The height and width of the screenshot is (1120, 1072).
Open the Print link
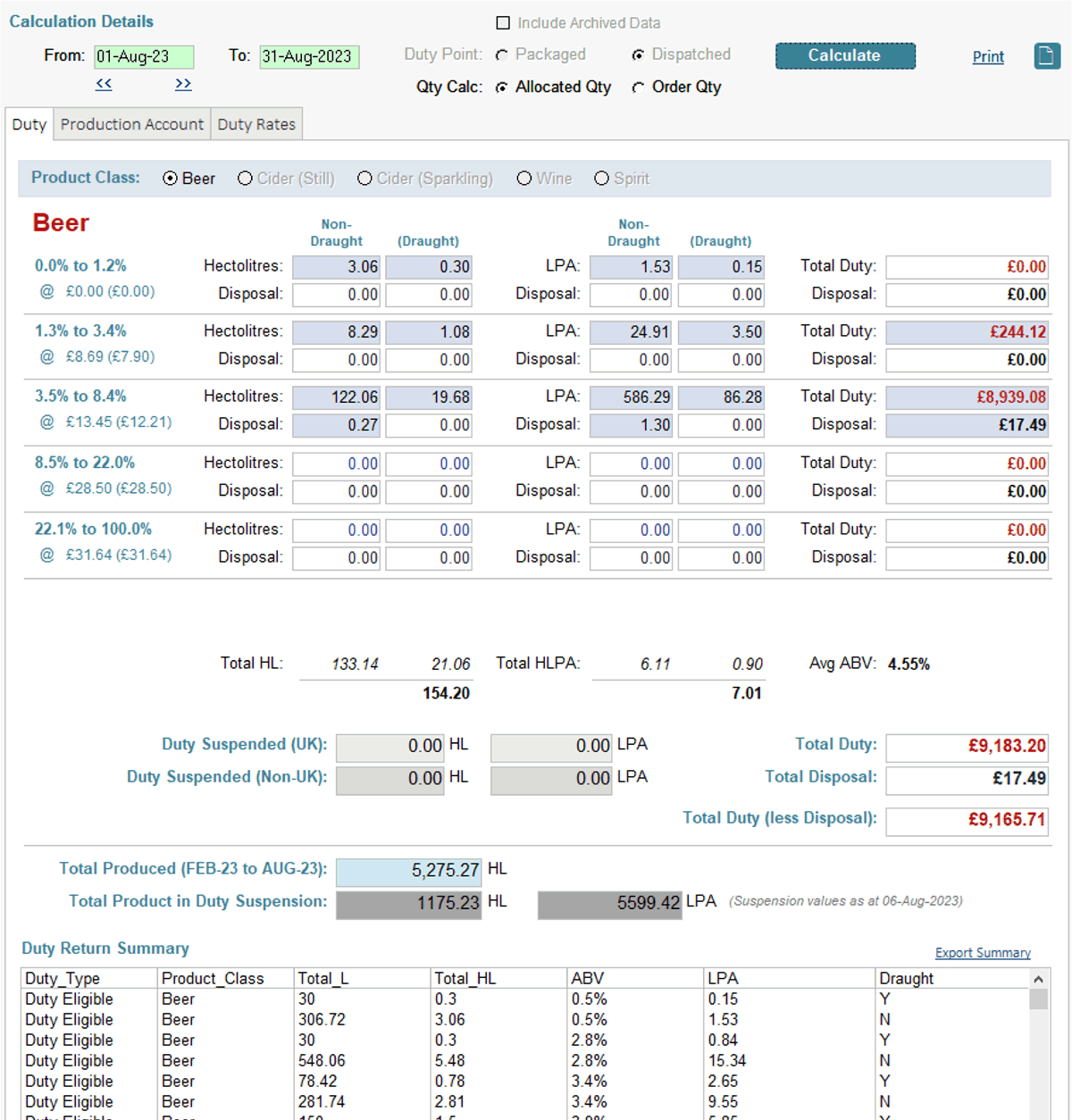coord(987,55)
